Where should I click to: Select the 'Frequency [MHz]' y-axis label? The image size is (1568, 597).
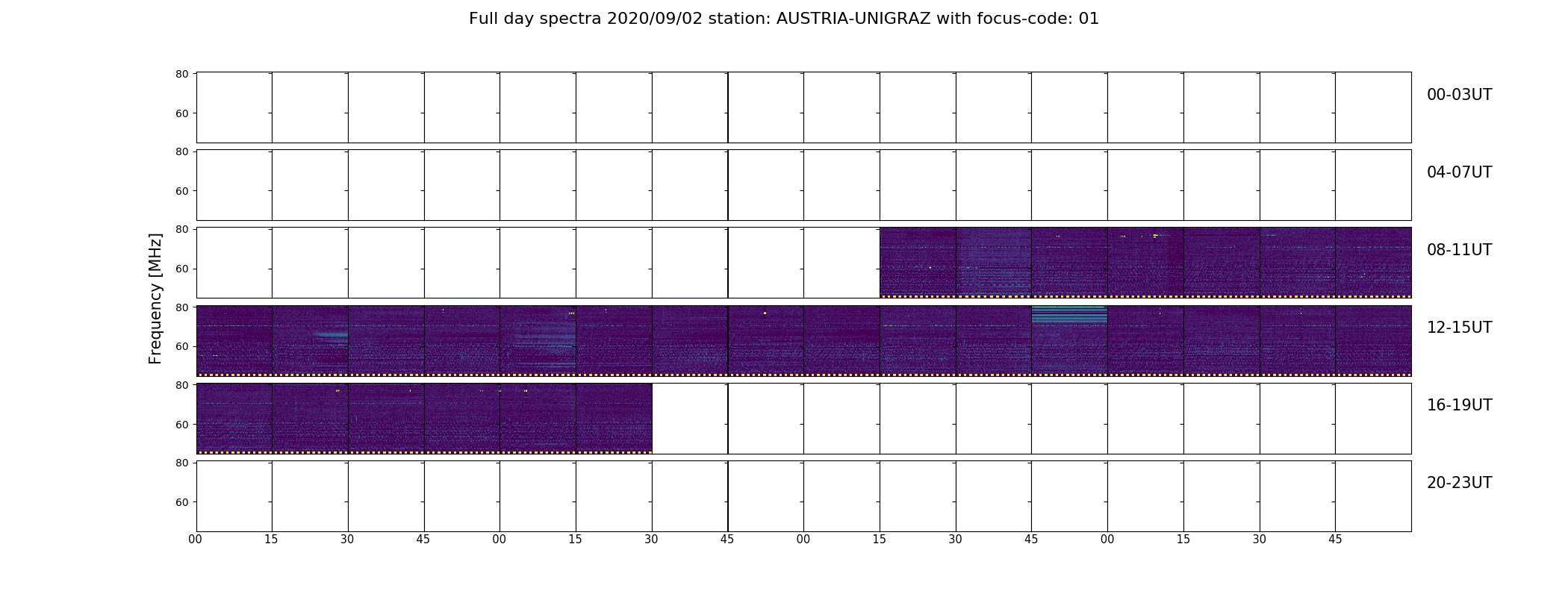[x=155, y=298]
